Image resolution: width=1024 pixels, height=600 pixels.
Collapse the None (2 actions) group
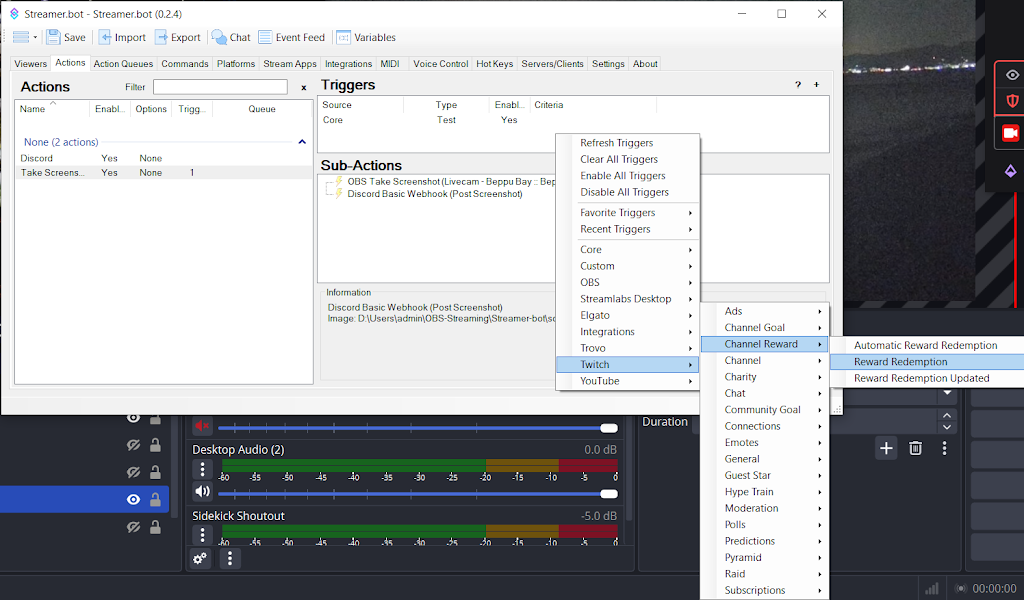point(302,142)
